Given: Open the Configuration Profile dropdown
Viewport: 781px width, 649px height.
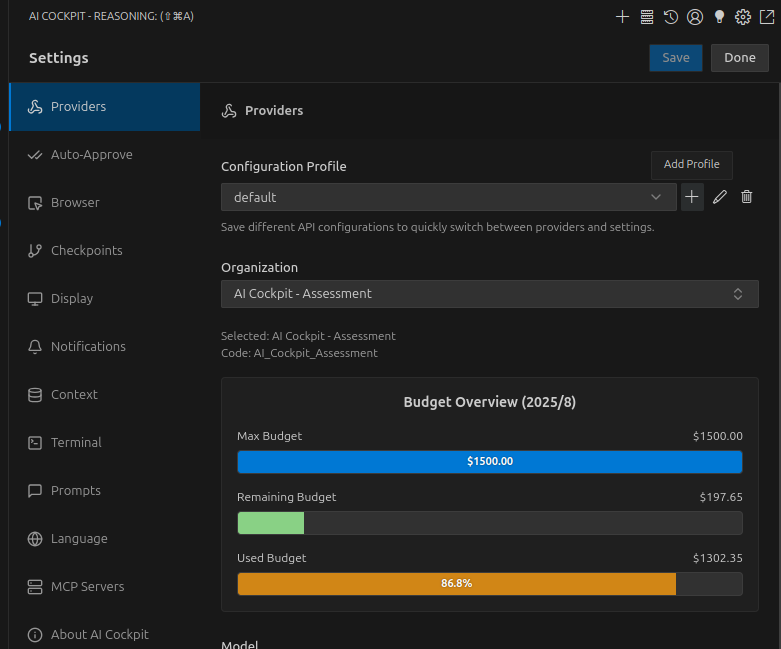Looking at the screenshot, I should point(448,197).
